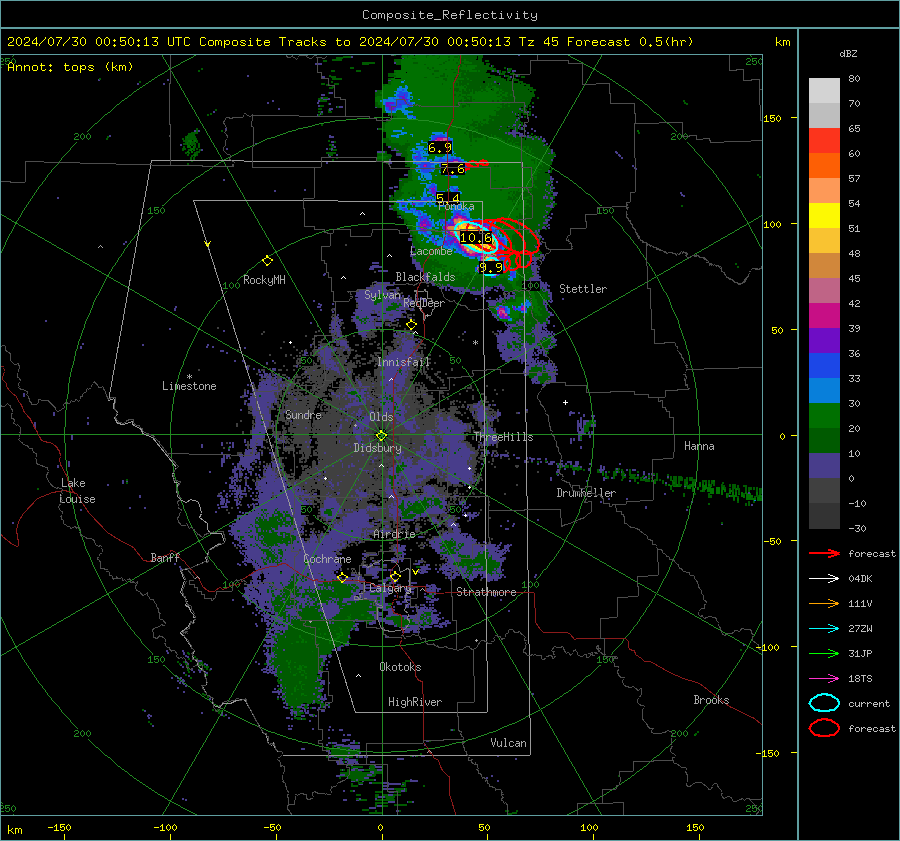The height and width of the screenshot is (841, 900).
Task: Click the Innisfail city label
Action: tap(403, 362)
